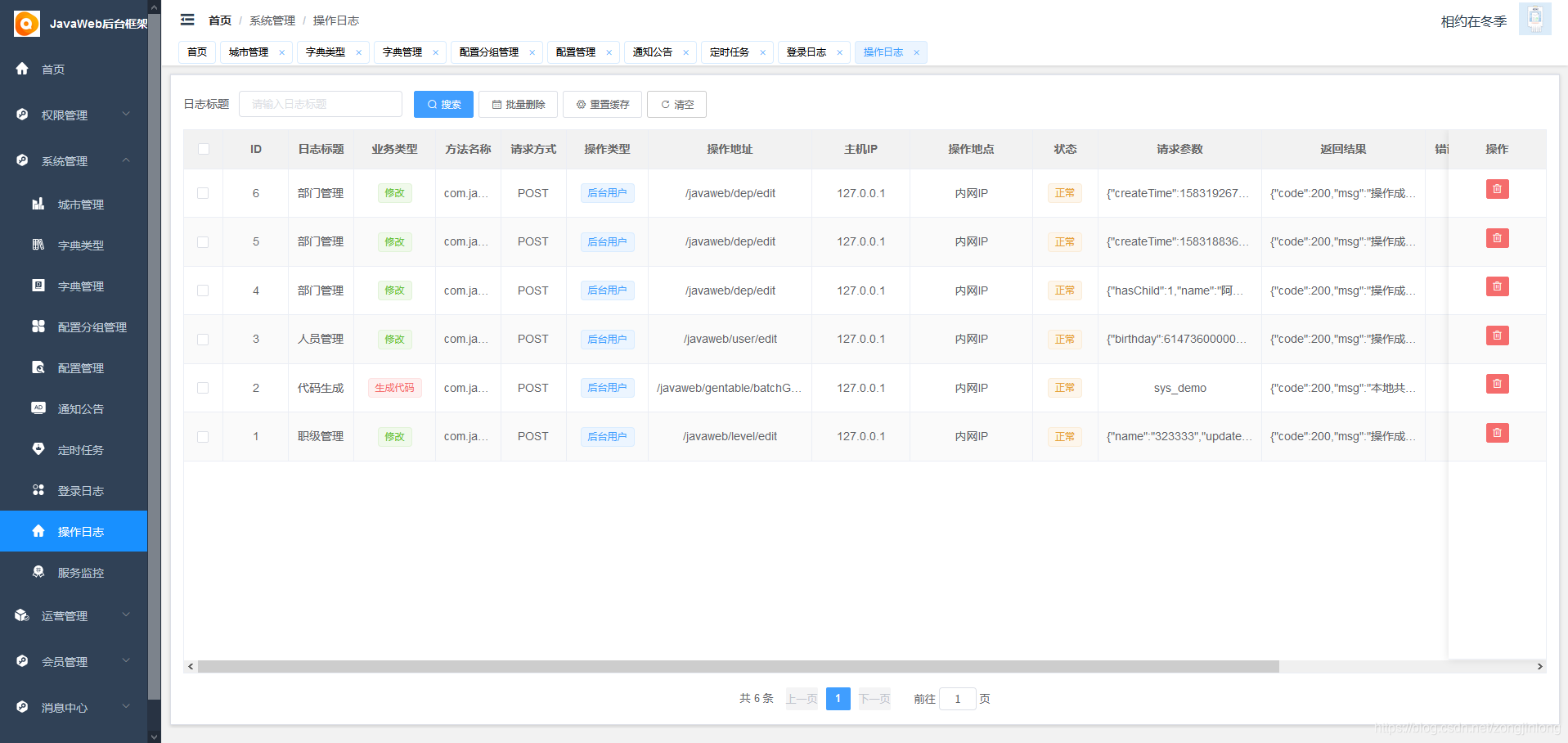Click the 服务监控 icon in sidebar
Viewport: 1568px width, 743px height.
tap(38, 572)
